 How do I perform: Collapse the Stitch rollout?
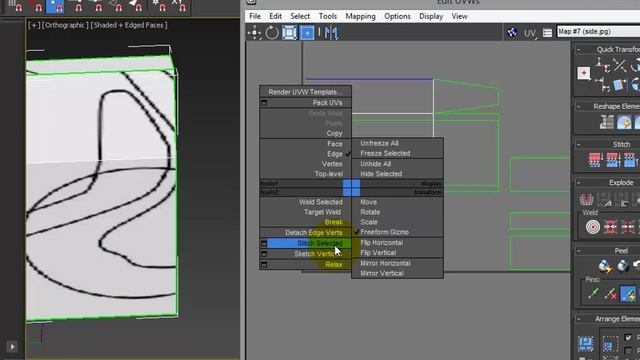(579, 144)
